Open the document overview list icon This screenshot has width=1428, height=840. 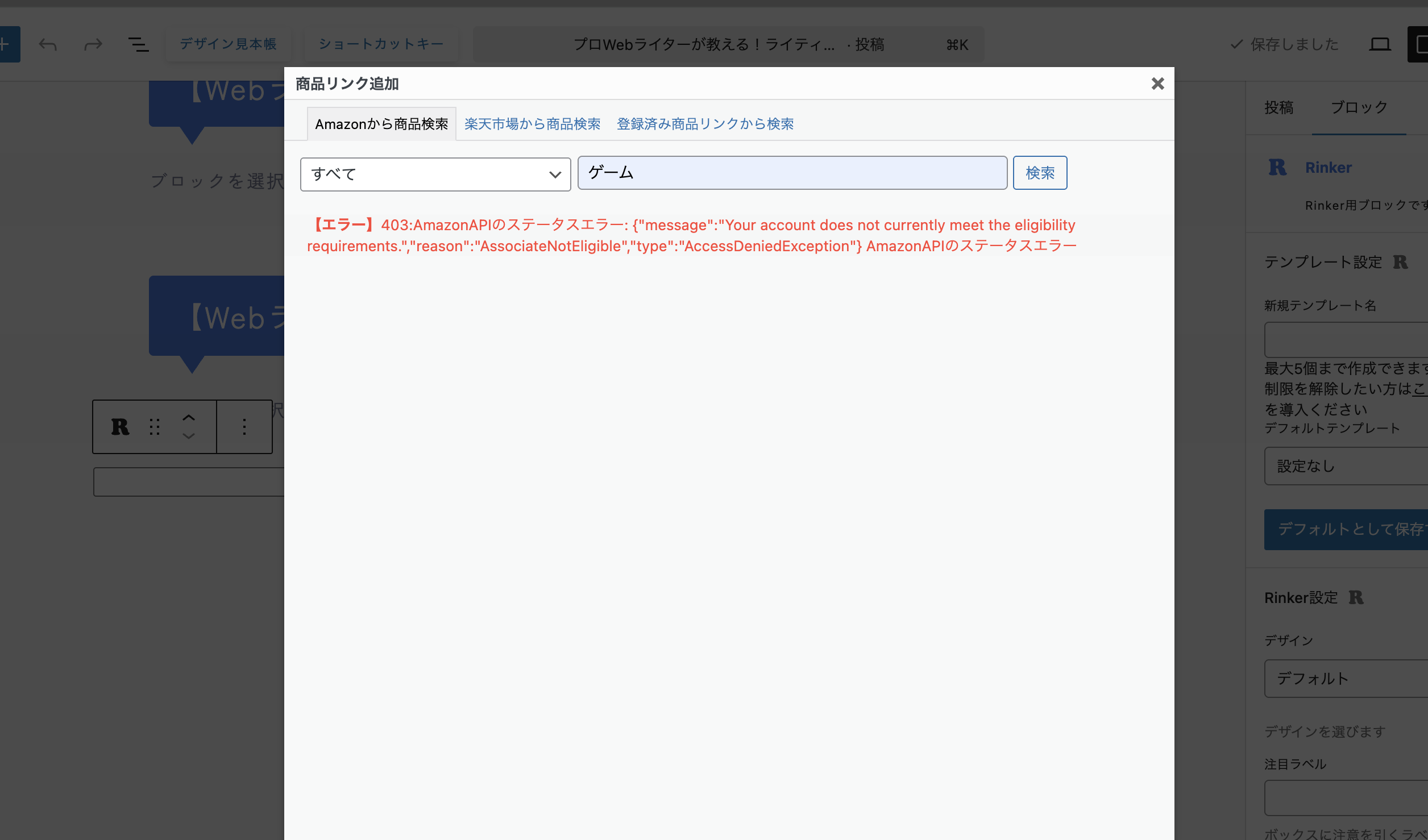(138, 44)
